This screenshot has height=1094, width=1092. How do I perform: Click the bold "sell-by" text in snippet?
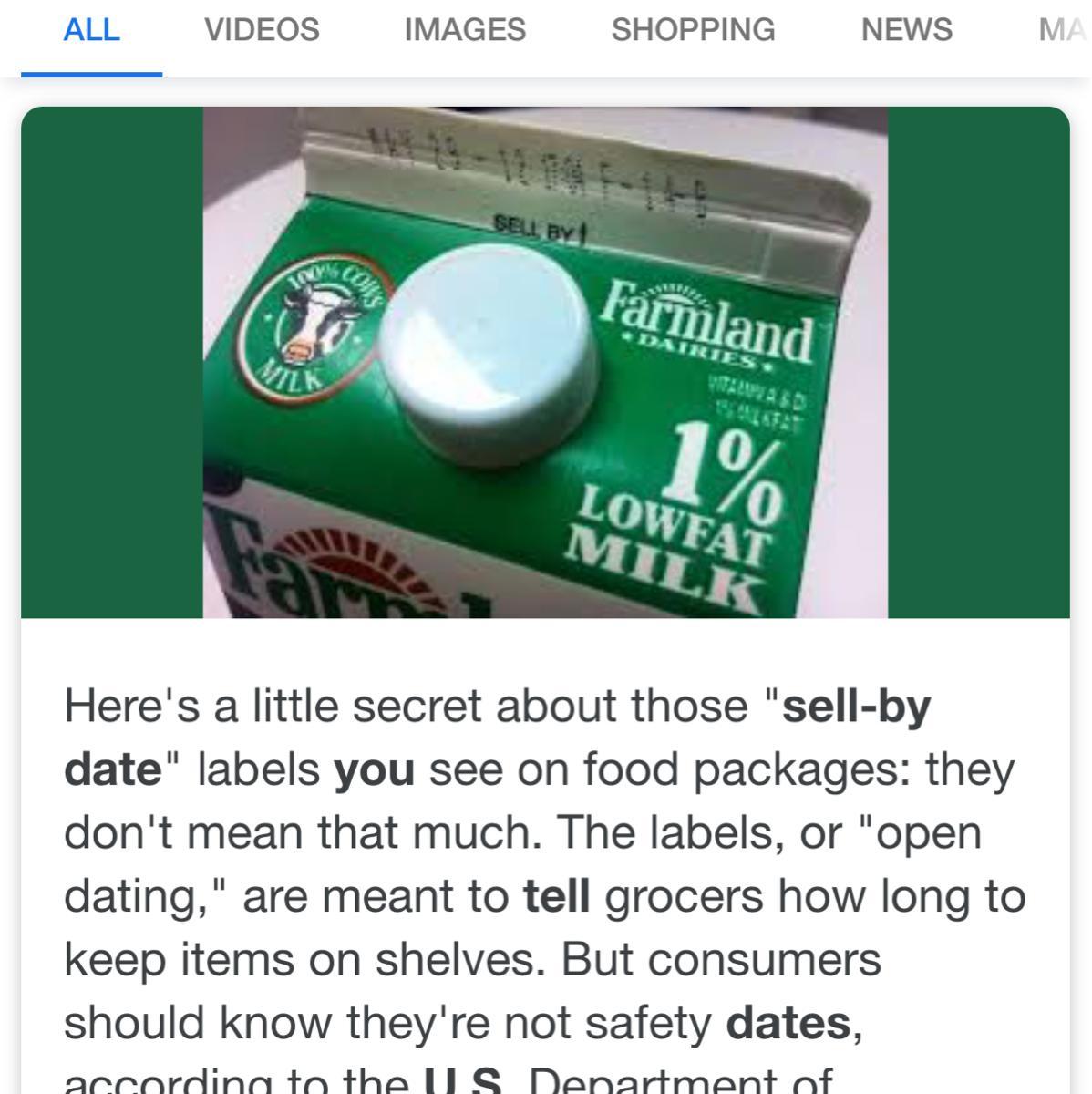pyautogui.click(x=857, y=707)
